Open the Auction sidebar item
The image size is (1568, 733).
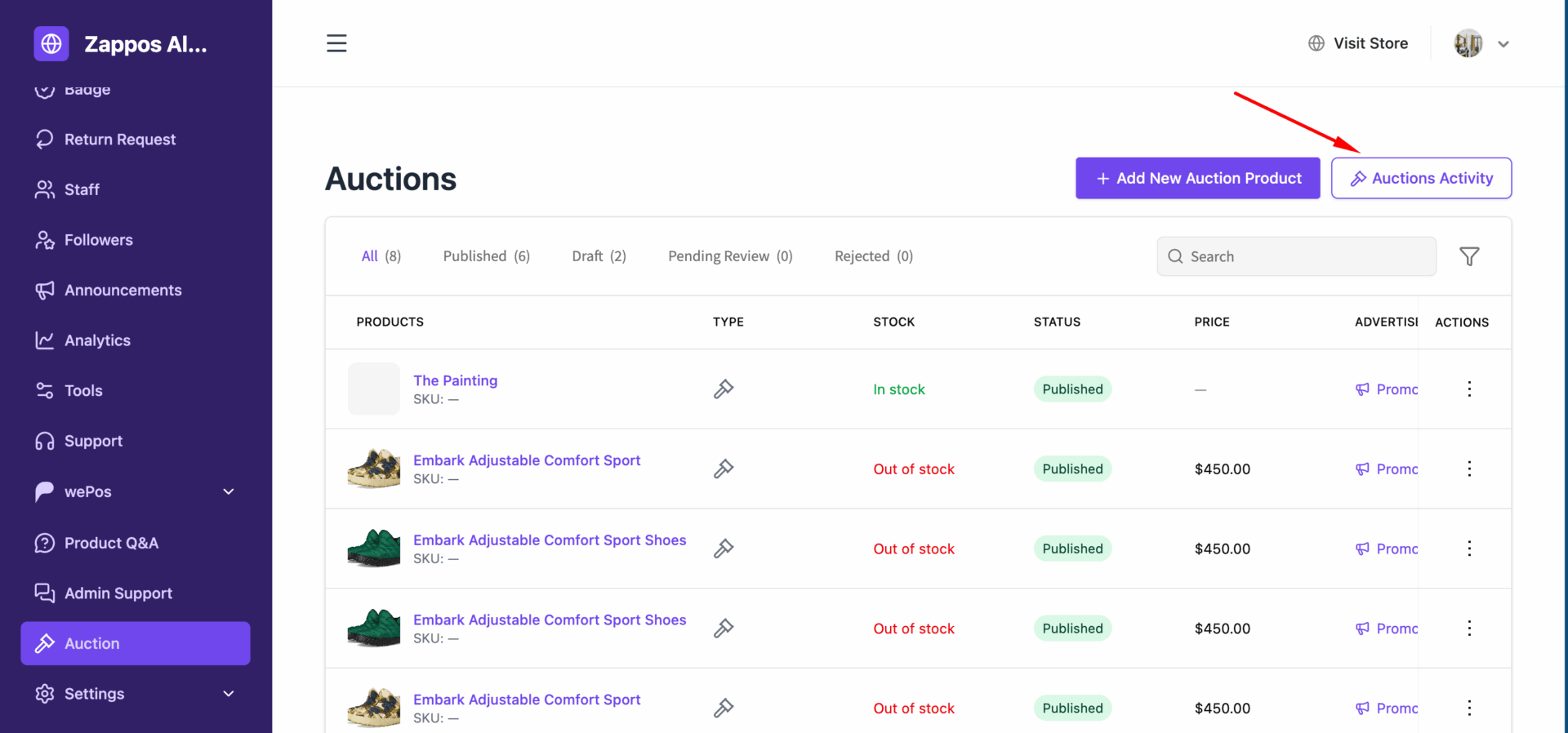pos(136,643)
